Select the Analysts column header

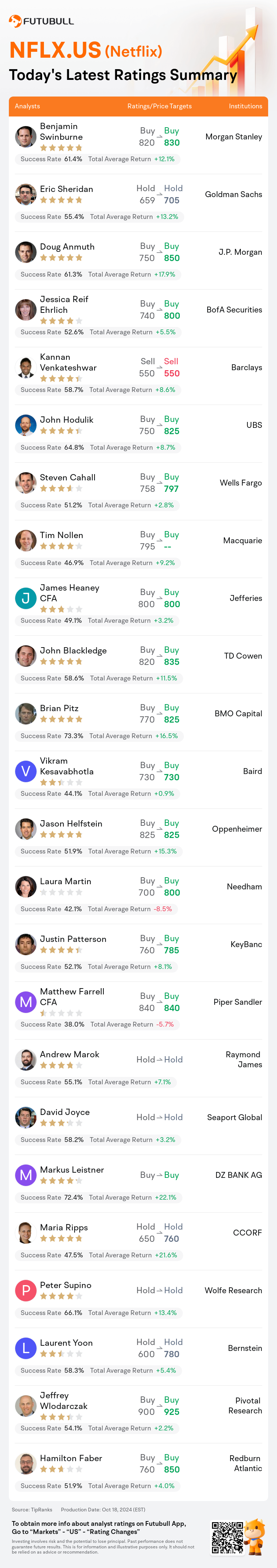27,106
